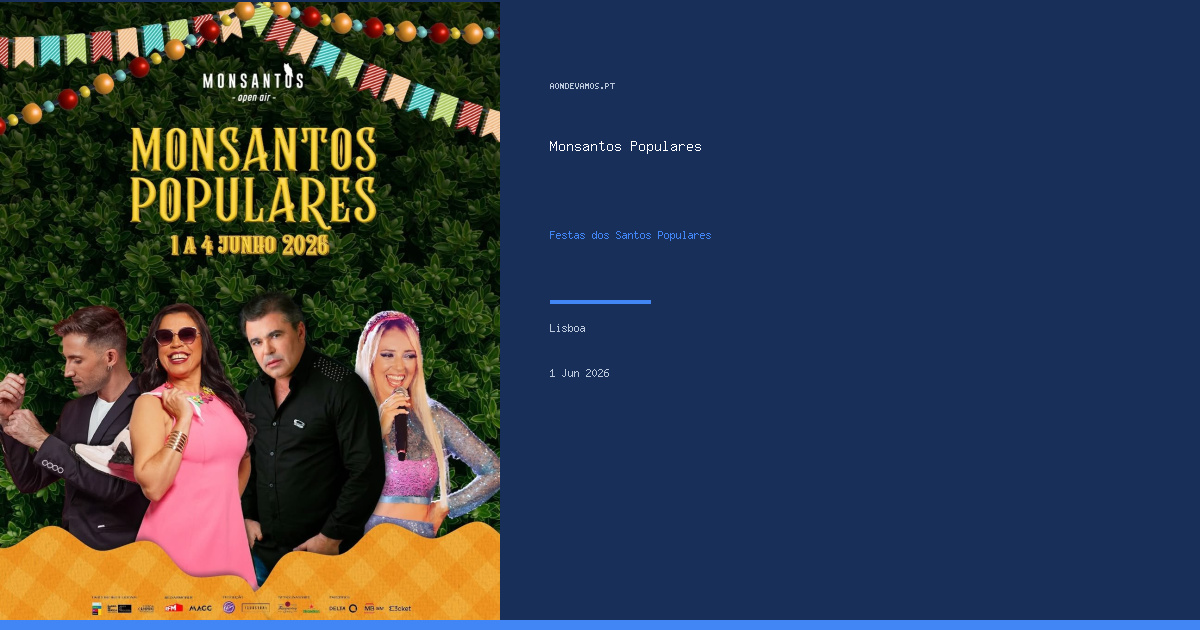The width and height of the screenshot is (1200, 630).
Task: Select the 1 Jun 2026 date
Action: [x=579, y=373]
